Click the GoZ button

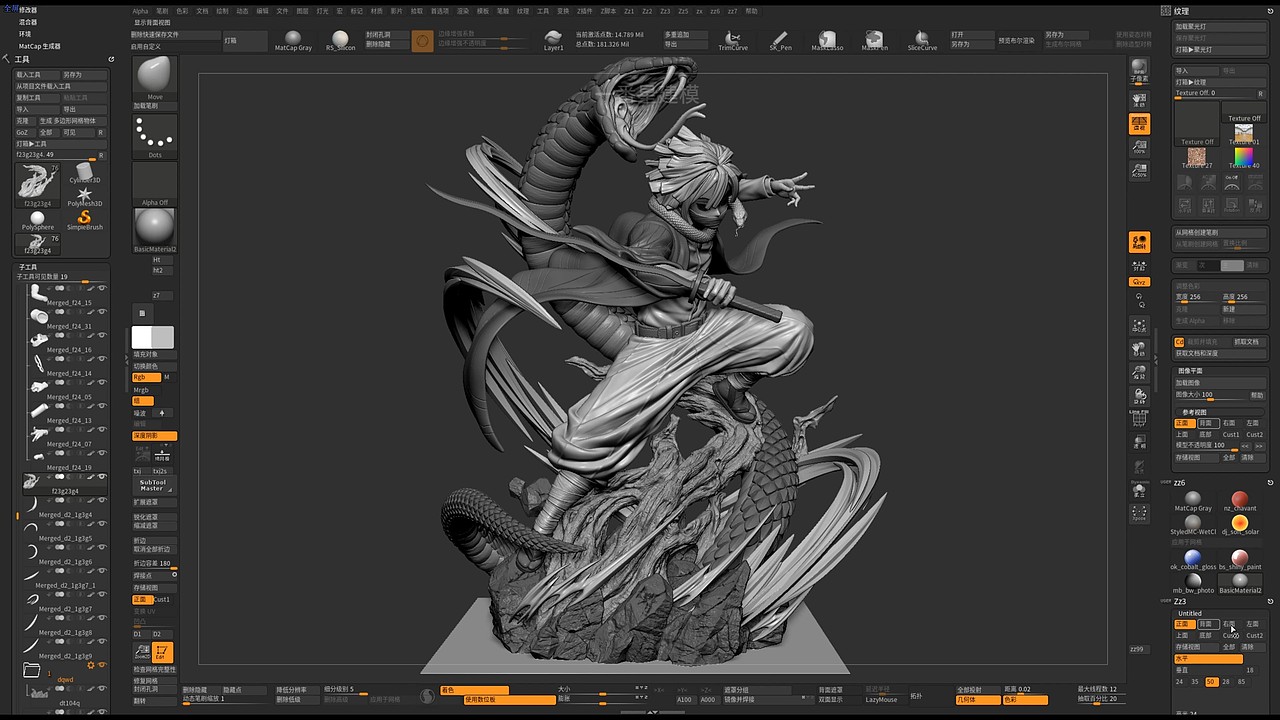[x=23, y=132]
